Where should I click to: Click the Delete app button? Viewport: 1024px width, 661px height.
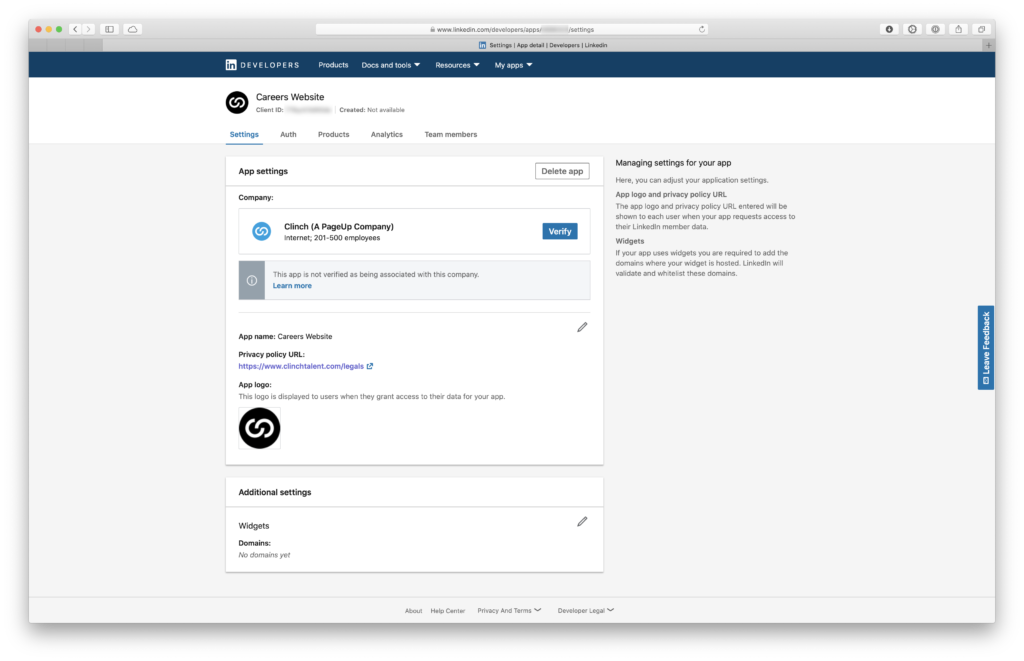562,171
